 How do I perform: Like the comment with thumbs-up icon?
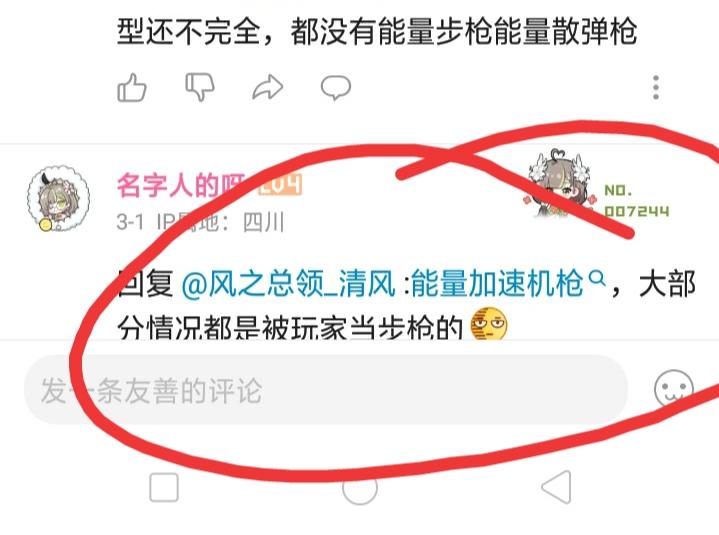coord(132,87)
